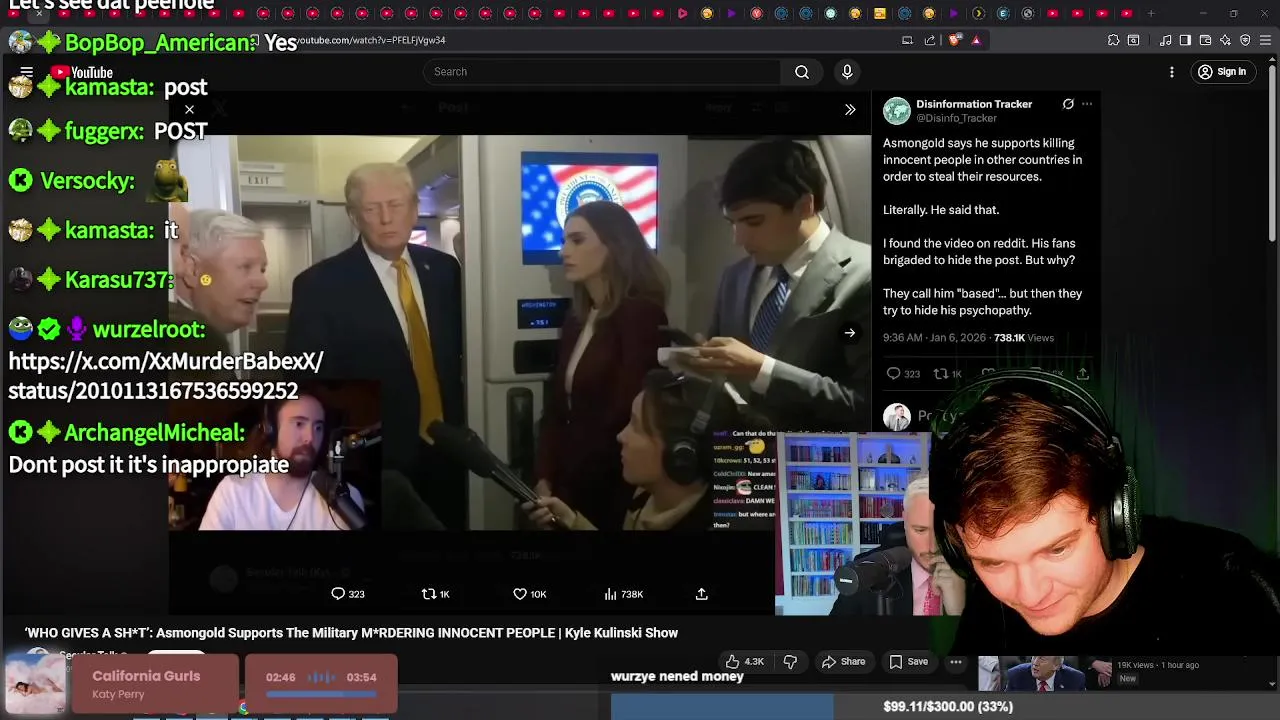Open the YouTube guide hamburger menu
This screenshot has width=1280, height=720.
(x=27, y=72)
